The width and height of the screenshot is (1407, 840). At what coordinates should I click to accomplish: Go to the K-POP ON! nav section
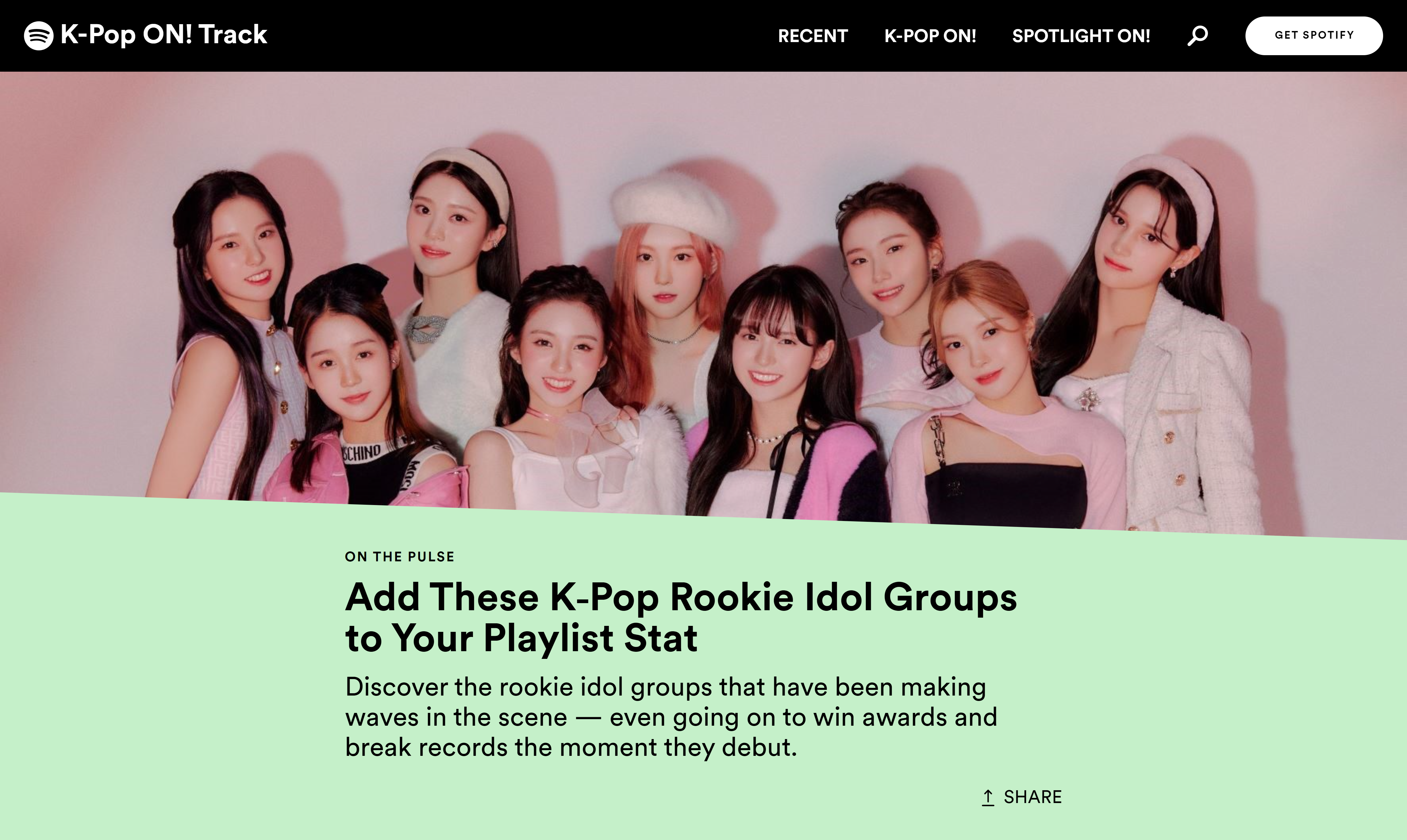(930, 36)
